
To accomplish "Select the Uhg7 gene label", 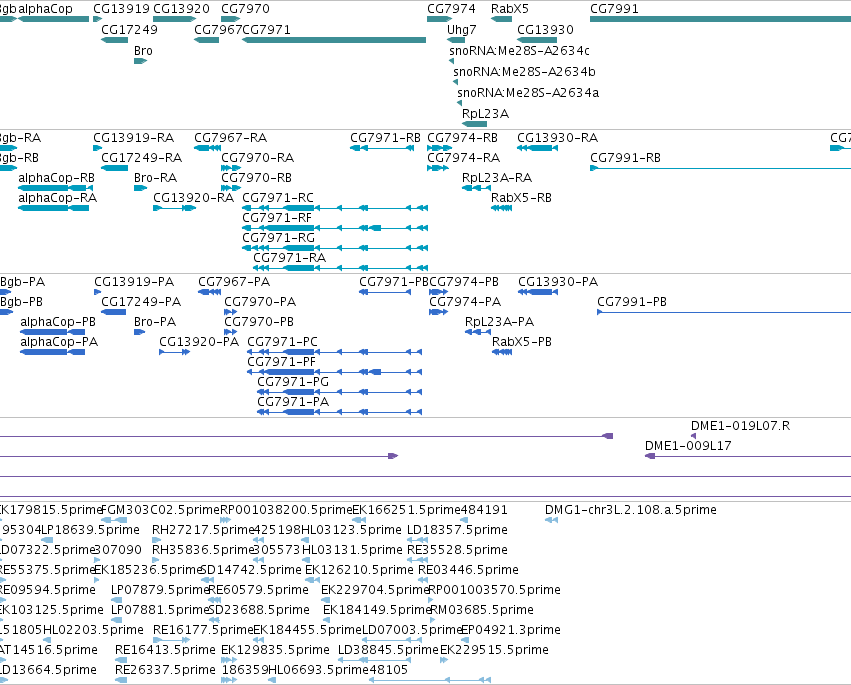I will [462, 30].
